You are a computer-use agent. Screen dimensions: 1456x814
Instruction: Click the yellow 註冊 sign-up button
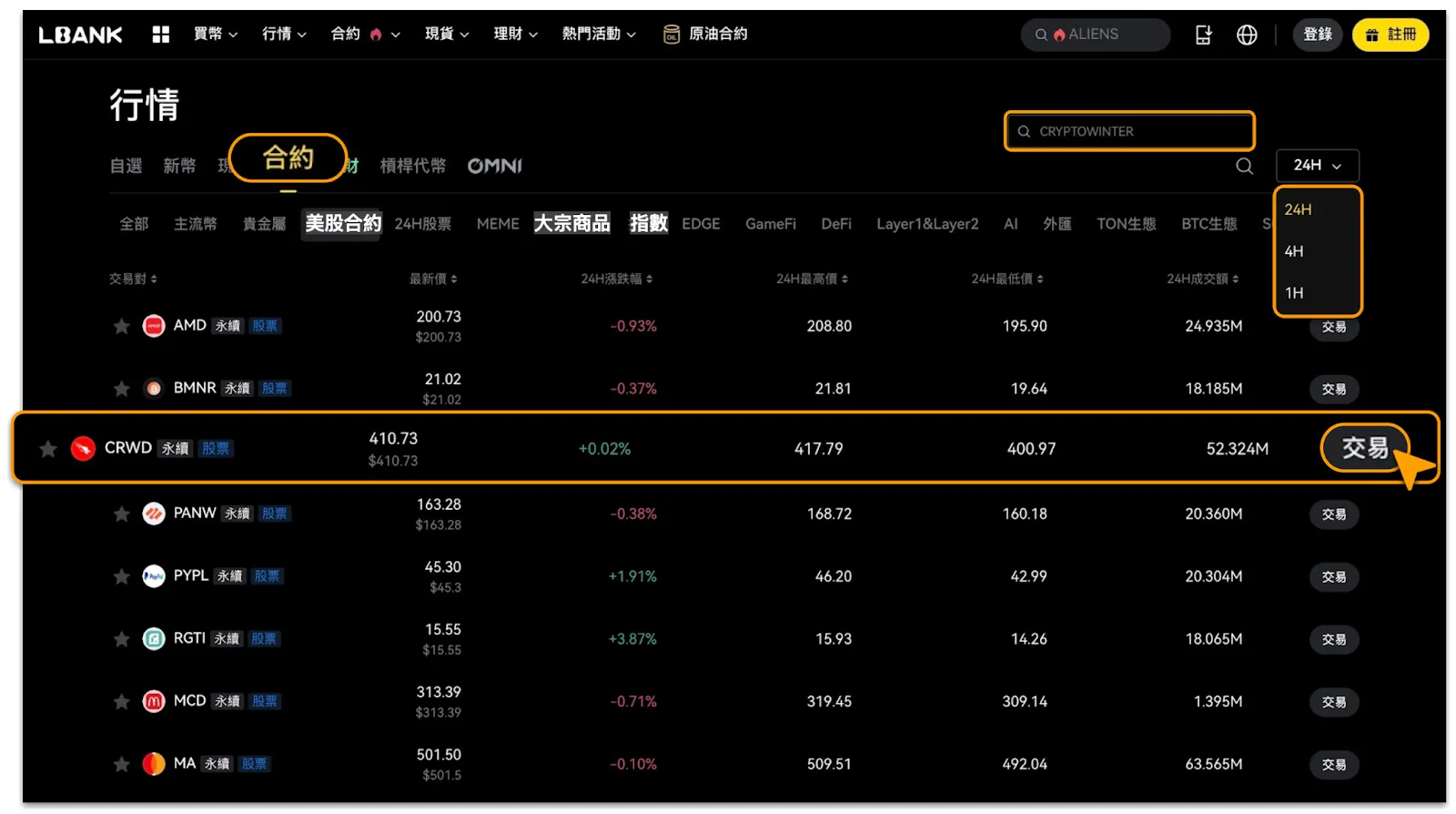1390,35
